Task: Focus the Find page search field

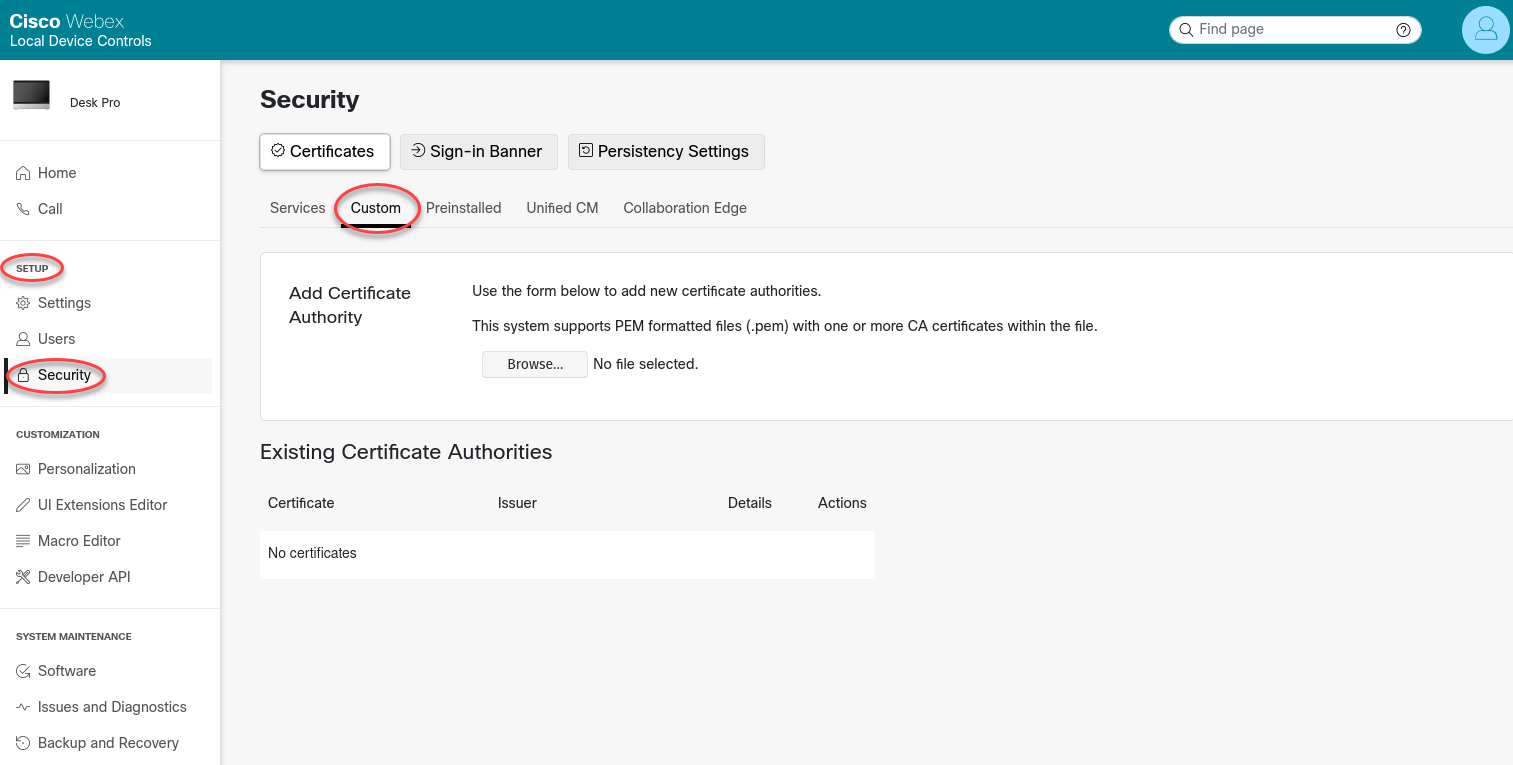Action: 1290,30
